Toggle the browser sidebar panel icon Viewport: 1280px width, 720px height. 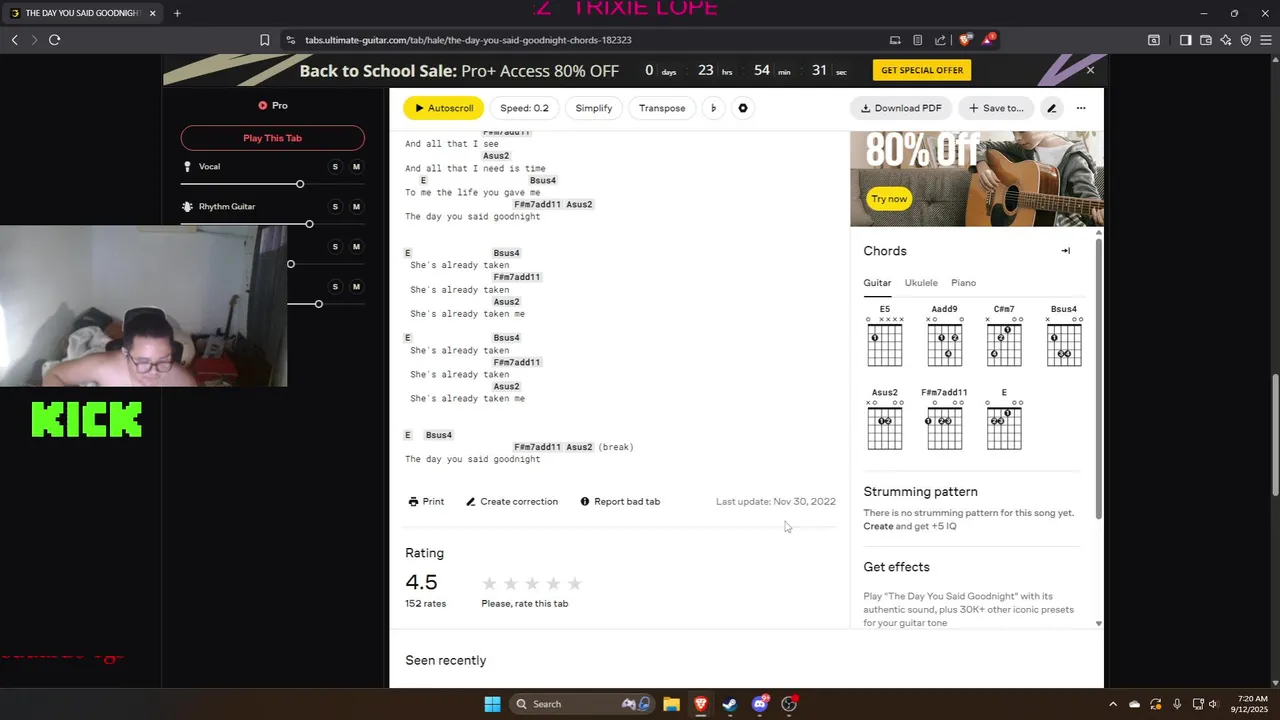pos(1185,40)
